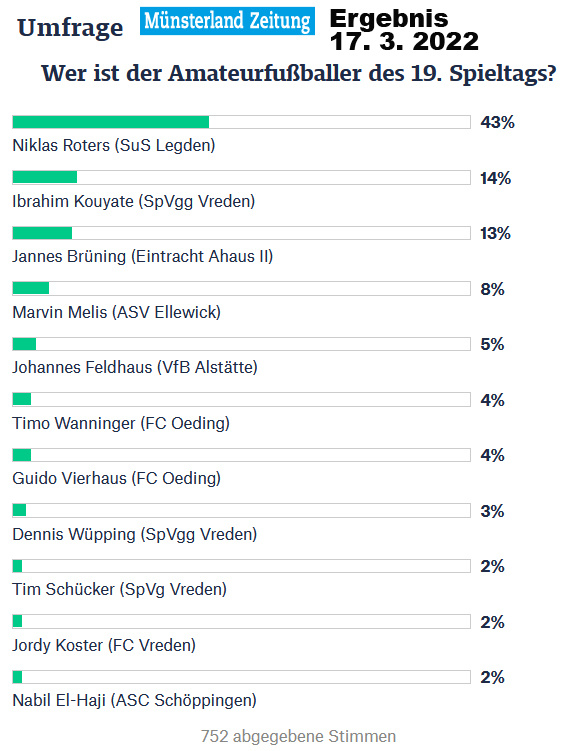
Task: Select the Niklas Roters result bar
Action: pyautogui.click(x=241, y=122)
